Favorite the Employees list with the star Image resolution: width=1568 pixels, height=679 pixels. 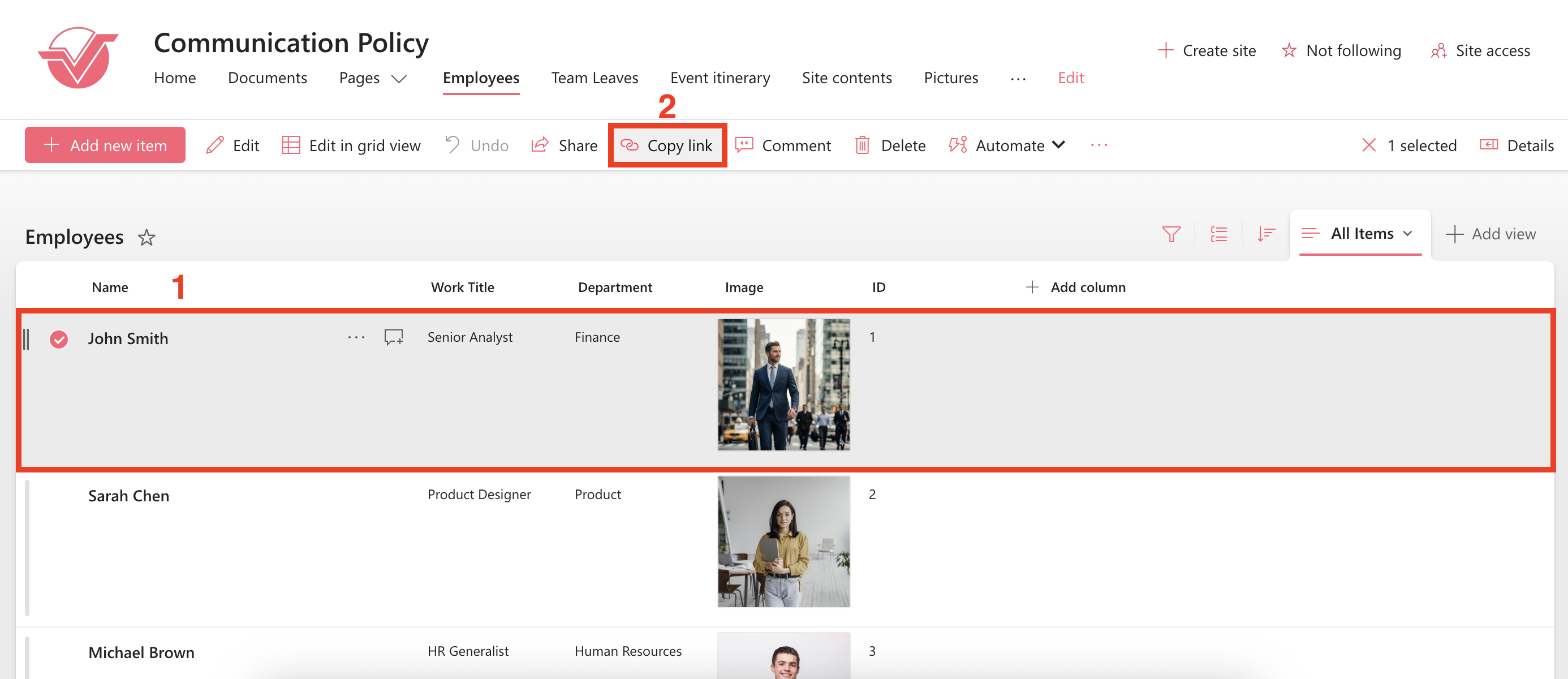pyautogui.click(x=147, y=237)
